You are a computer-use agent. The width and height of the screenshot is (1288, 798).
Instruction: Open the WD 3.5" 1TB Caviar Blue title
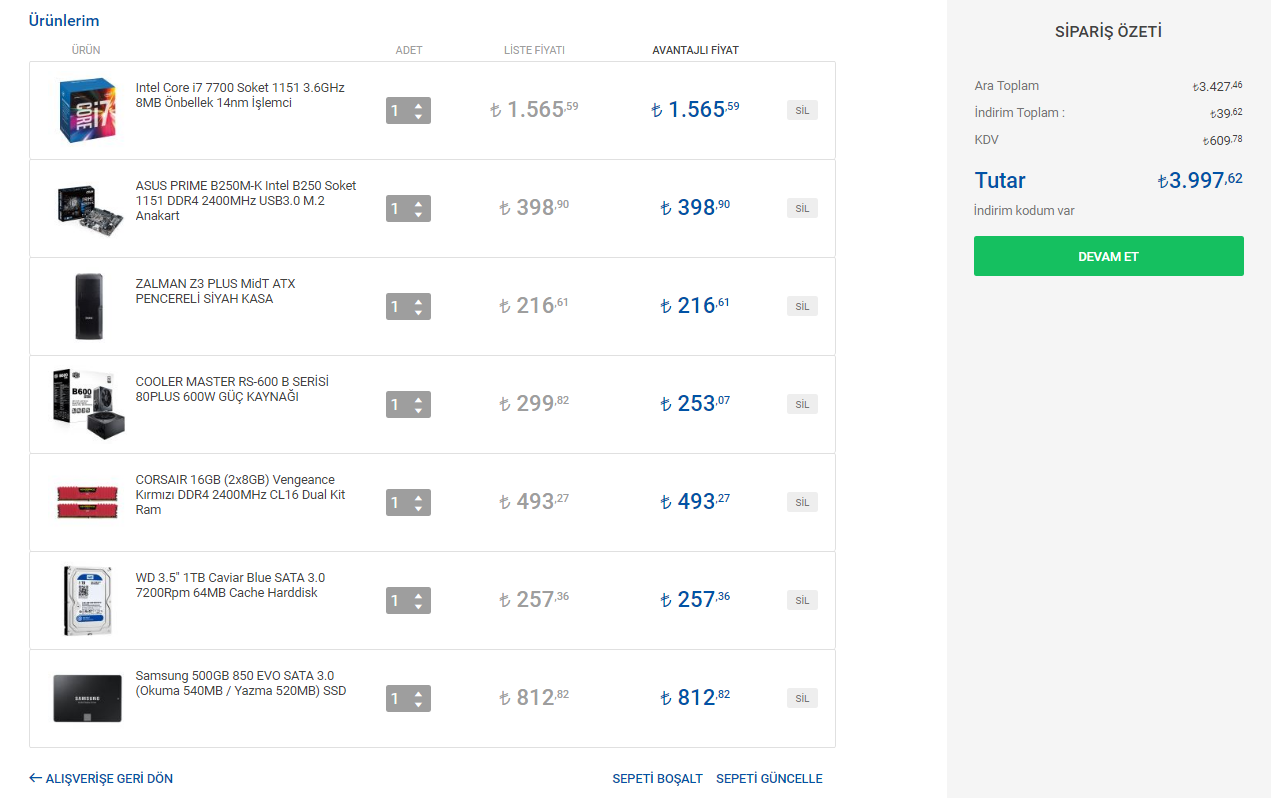click(230, 585)
